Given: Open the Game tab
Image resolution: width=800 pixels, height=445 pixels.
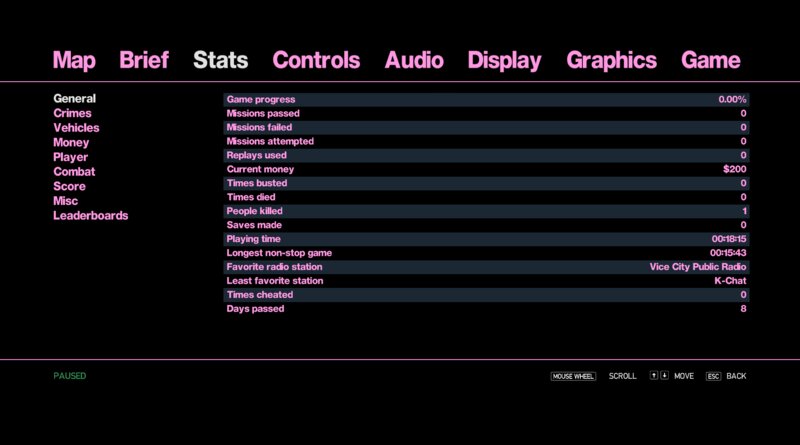Looking at the screenshot, I should (x=710, y=60).
